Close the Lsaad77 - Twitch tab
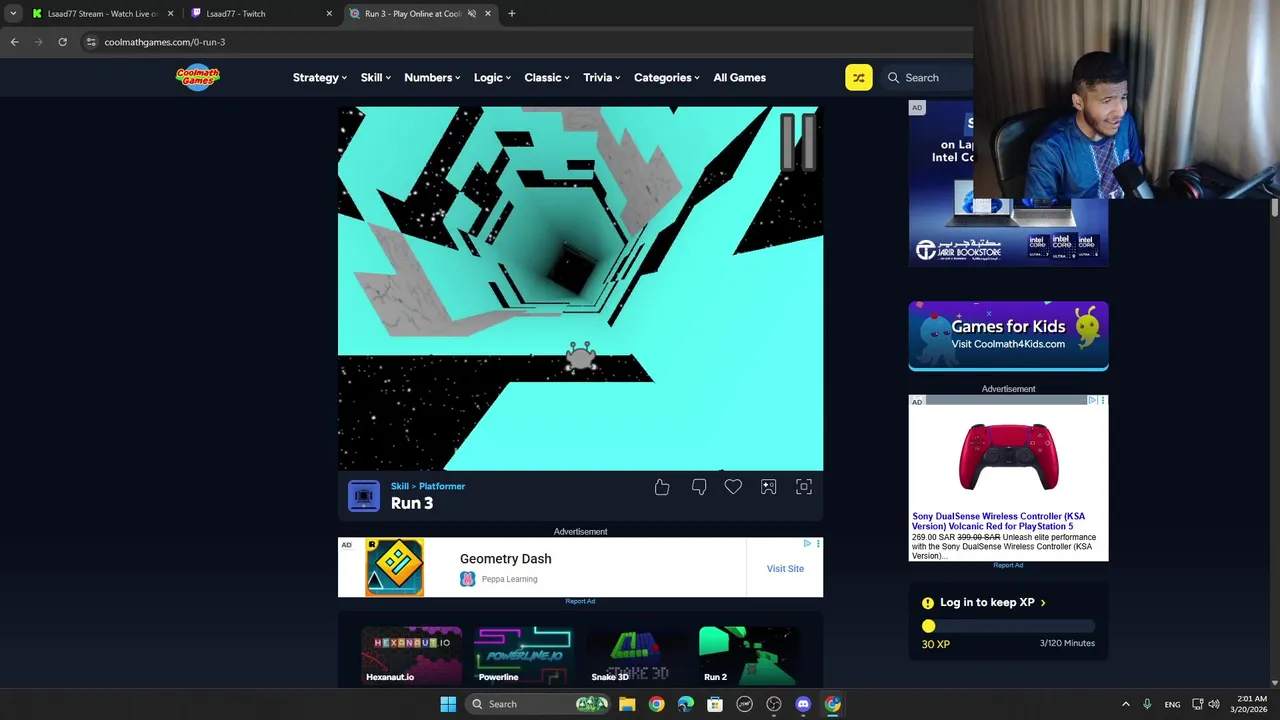 (x=329, y=14)
